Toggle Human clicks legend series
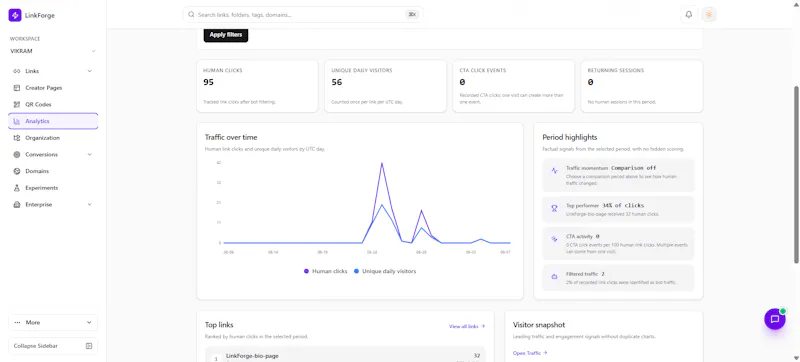Viewport: 800px width, 362px height. tap(326, 271)
